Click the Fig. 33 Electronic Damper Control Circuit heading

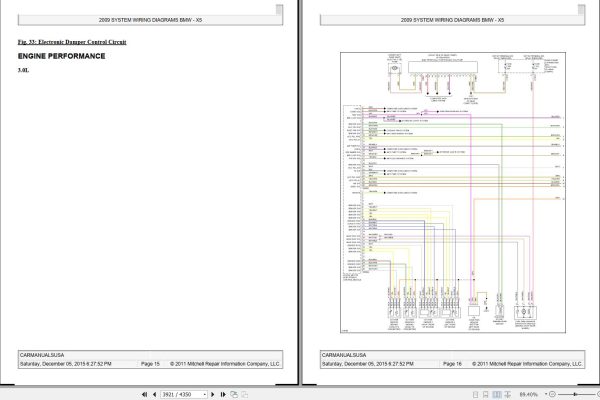point(72,42)
